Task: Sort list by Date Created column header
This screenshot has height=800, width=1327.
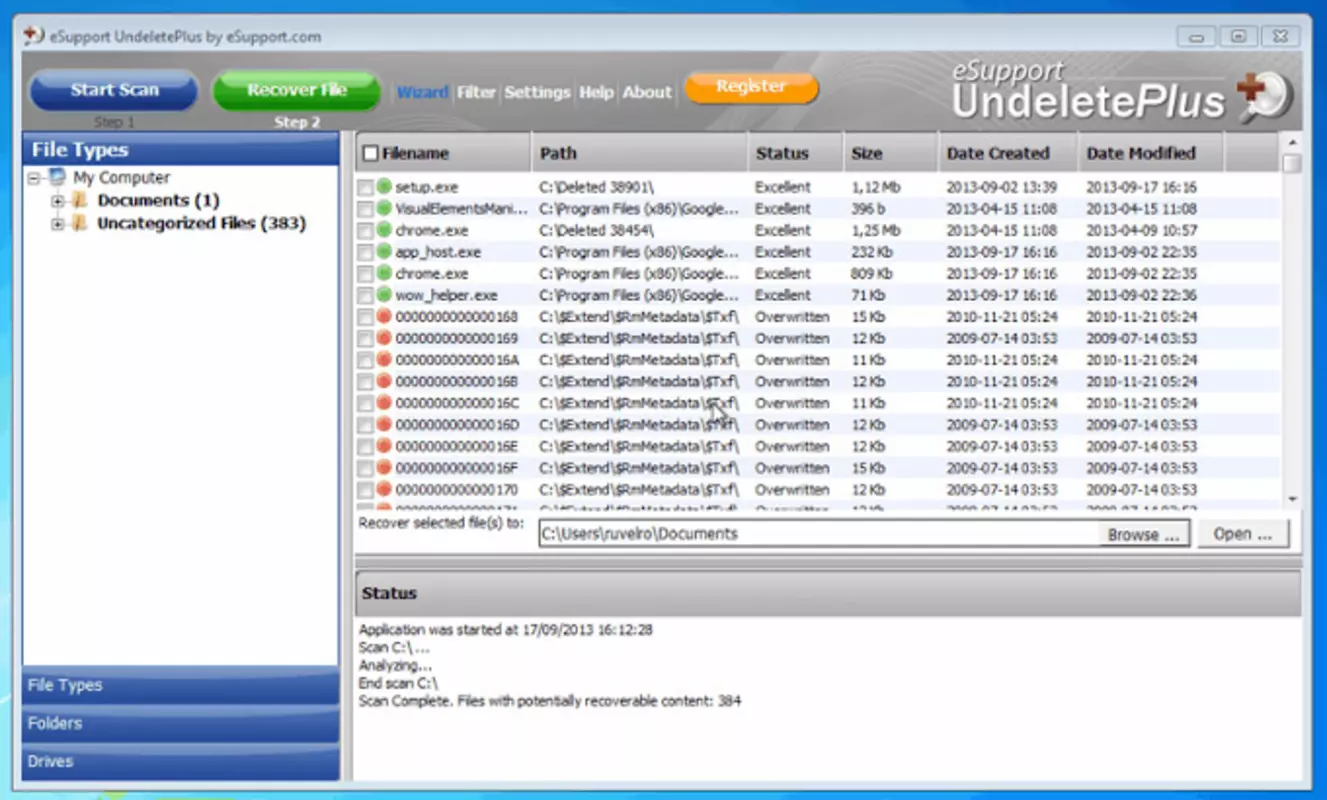Action: 1008,153
